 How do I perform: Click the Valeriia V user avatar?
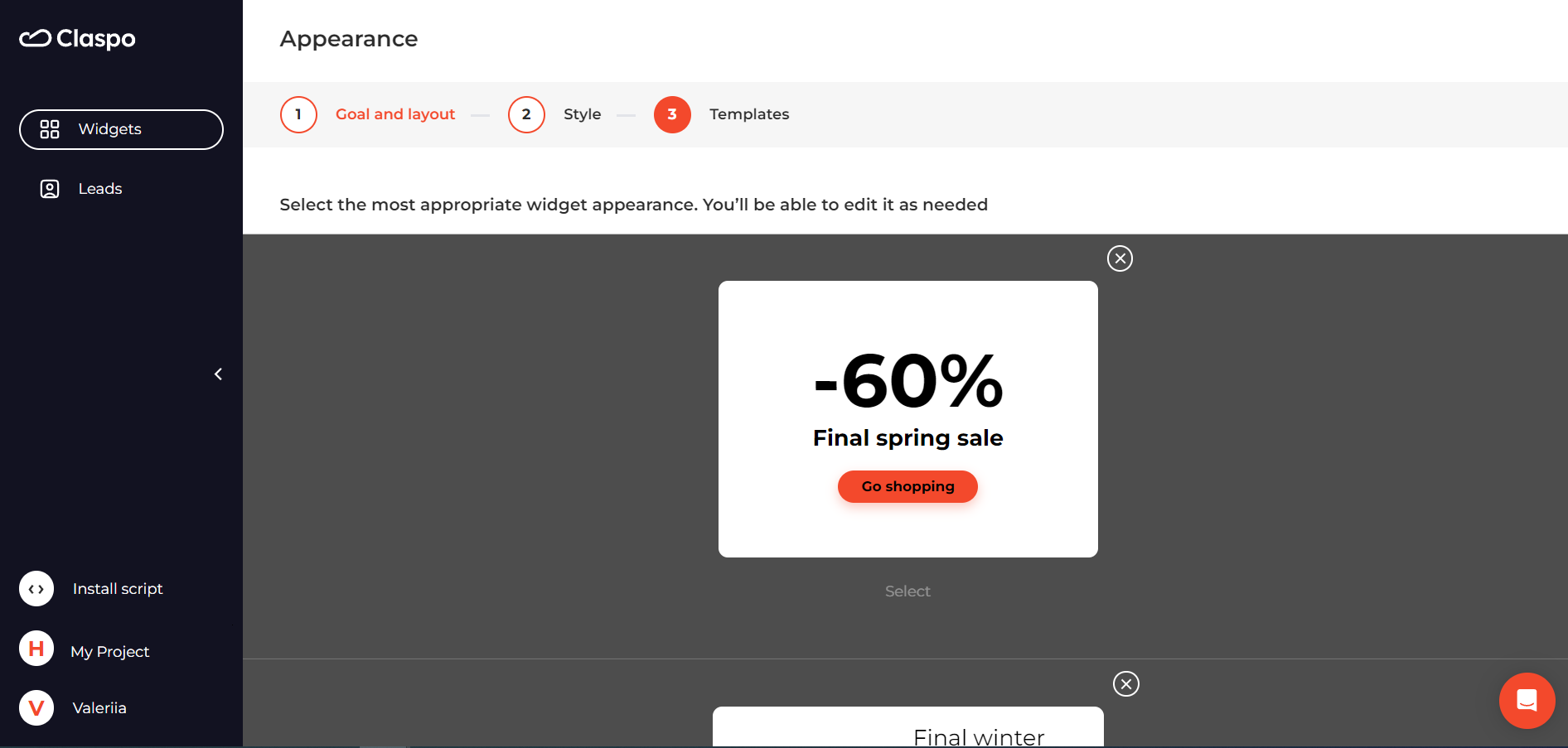click(36, 708)
